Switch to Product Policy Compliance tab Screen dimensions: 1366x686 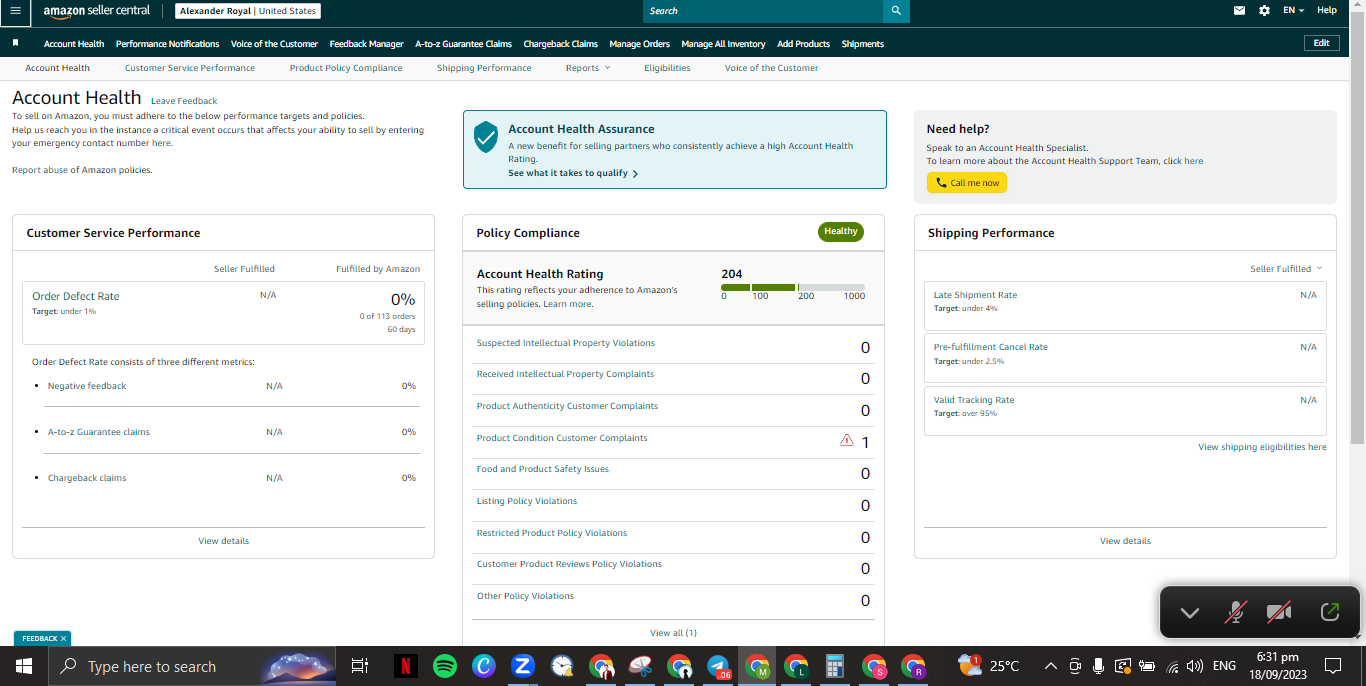(346, 68)
